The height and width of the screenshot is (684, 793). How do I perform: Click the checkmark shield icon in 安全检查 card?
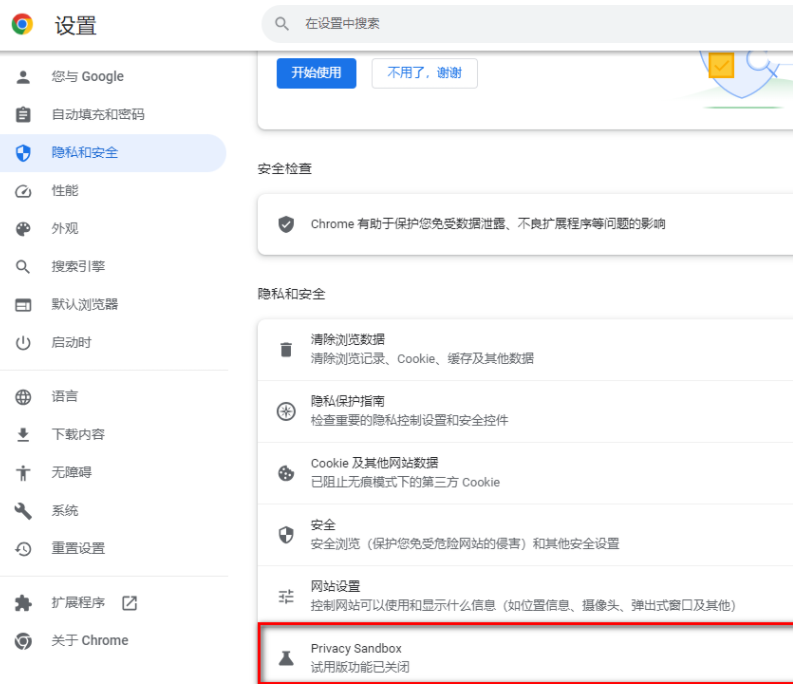286,224
